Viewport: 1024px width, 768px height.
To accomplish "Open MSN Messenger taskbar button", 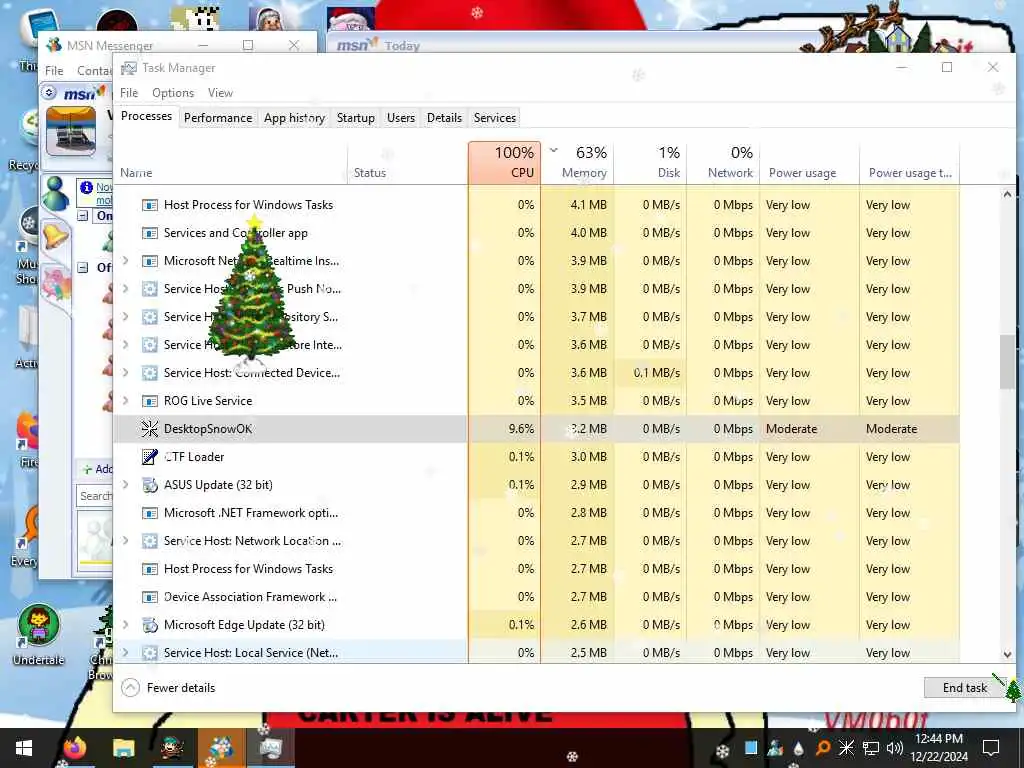I will [221, 748].
